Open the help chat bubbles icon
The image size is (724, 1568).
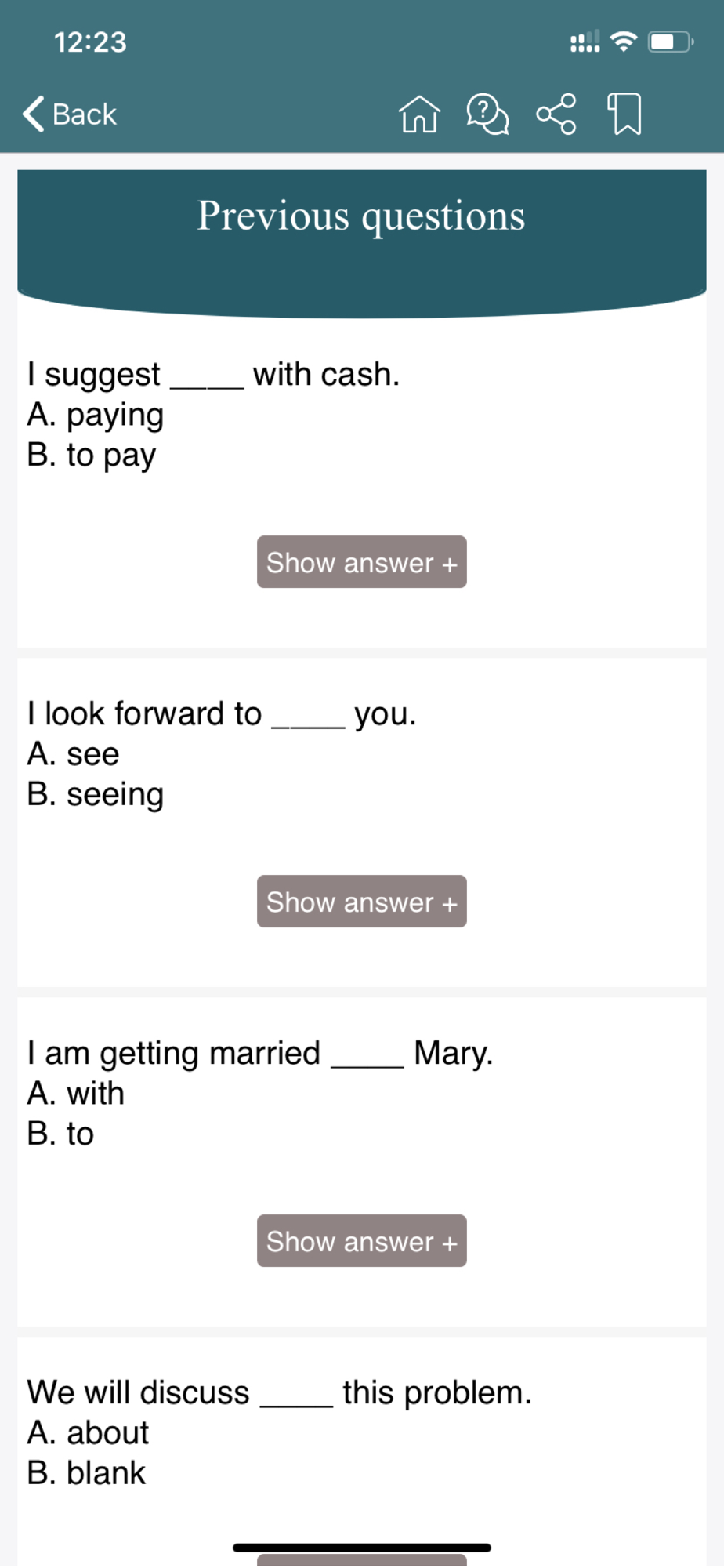[x=487, y=114]
